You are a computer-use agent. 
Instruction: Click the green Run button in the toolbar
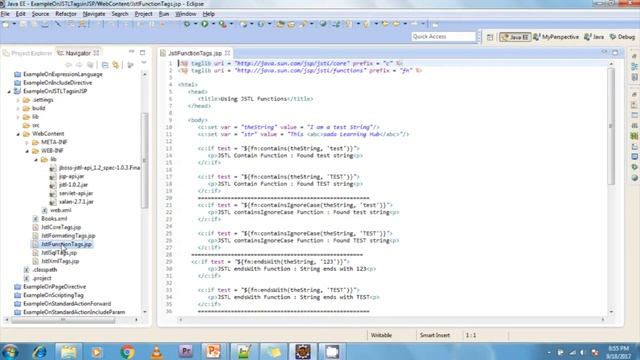tap(204, 24)
